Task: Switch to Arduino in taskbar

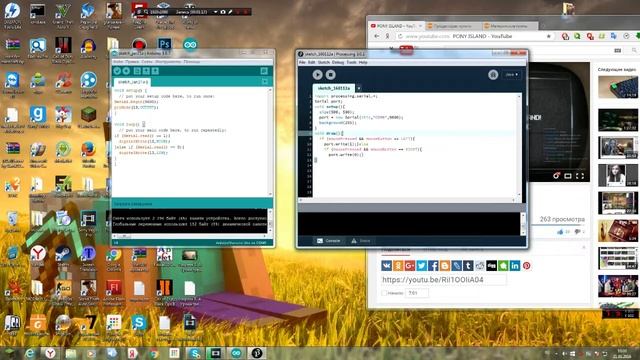Action: (x=236, y=353)
